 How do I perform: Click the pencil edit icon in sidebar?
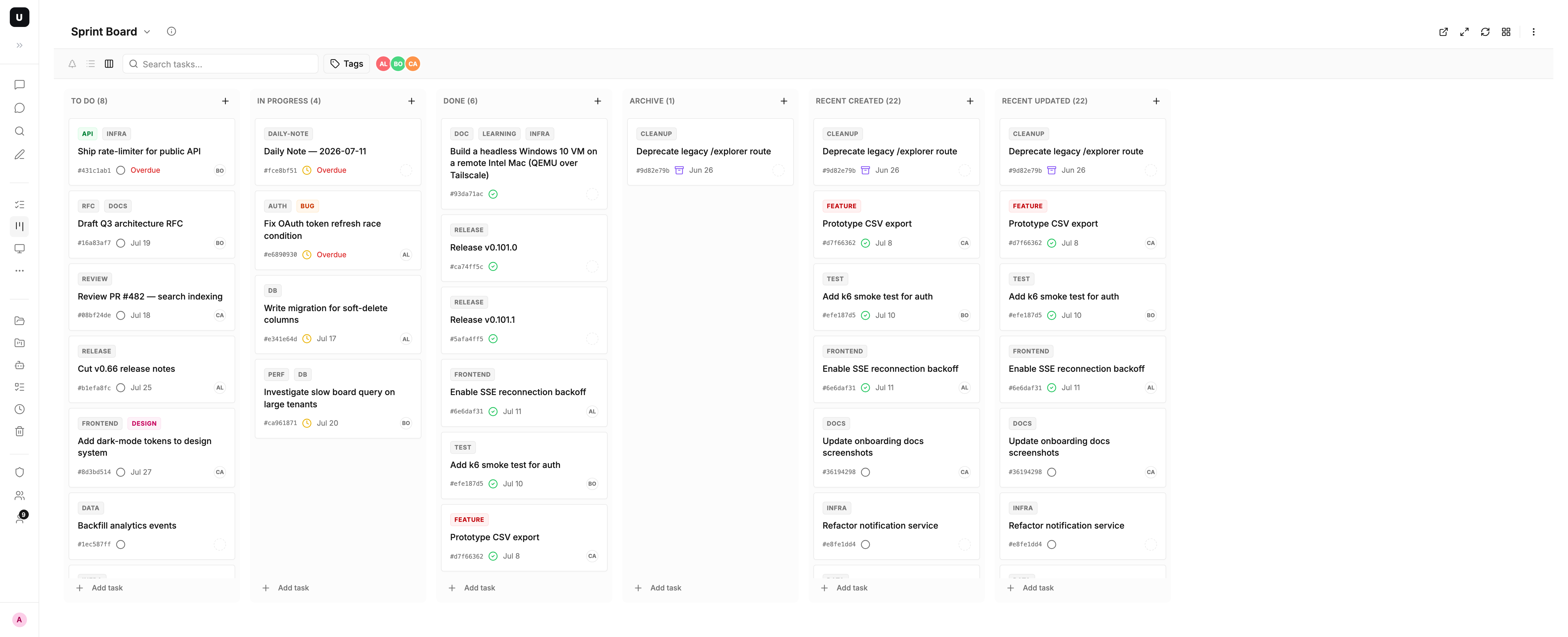[20, 154]
